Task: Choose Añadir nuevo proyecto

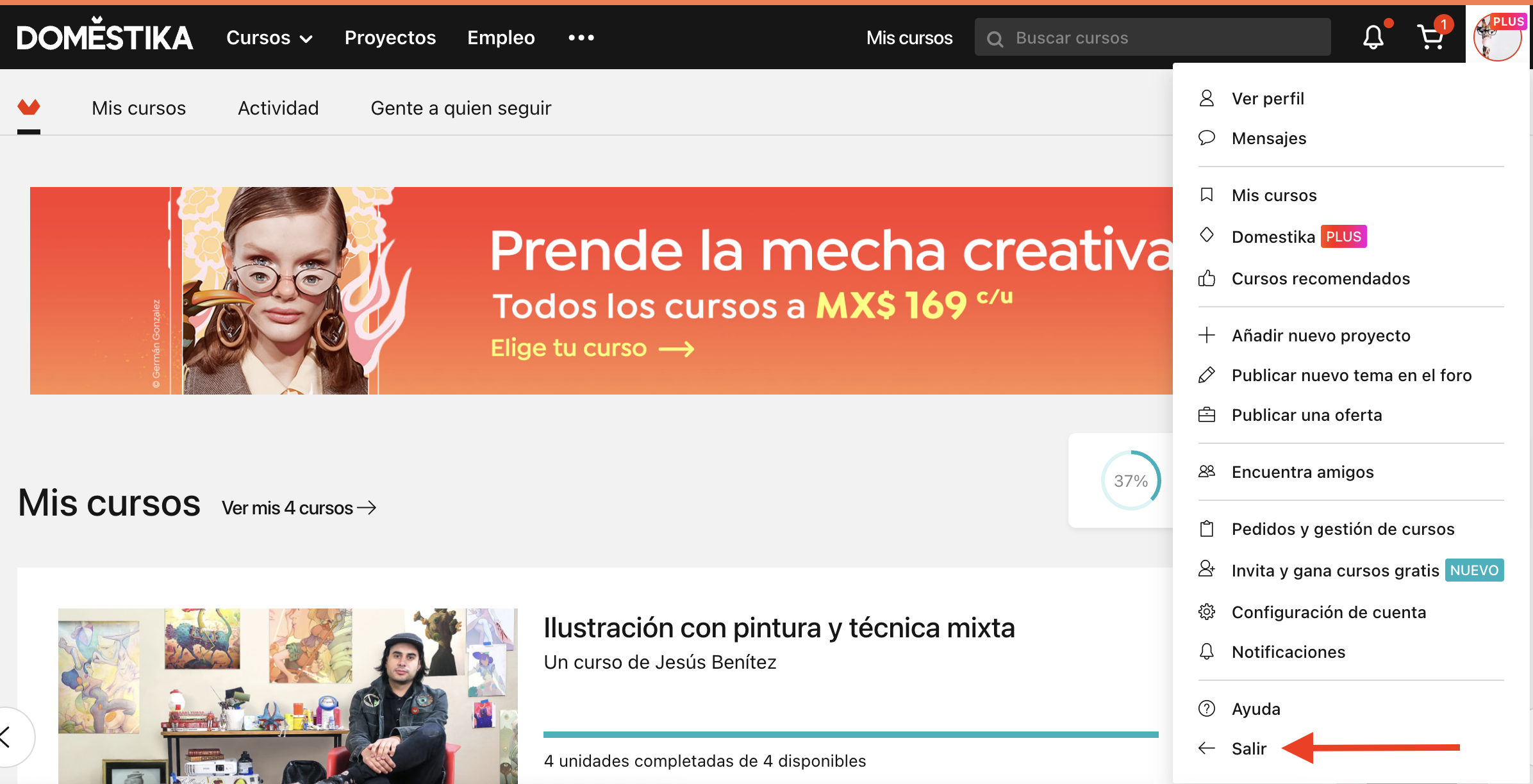Action: pyautogui.click(x=1321, y=336)
